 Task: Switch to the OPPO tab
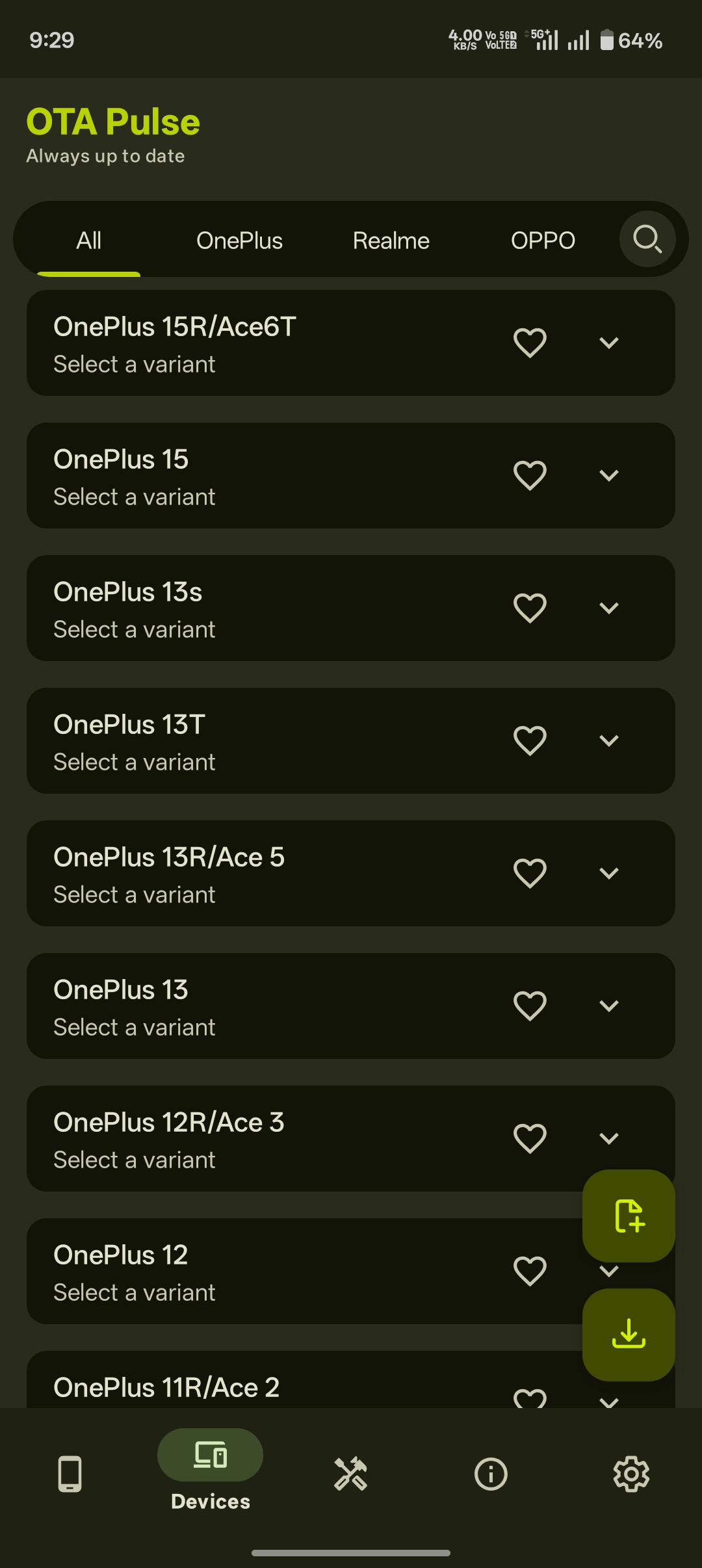coord(543,239)
